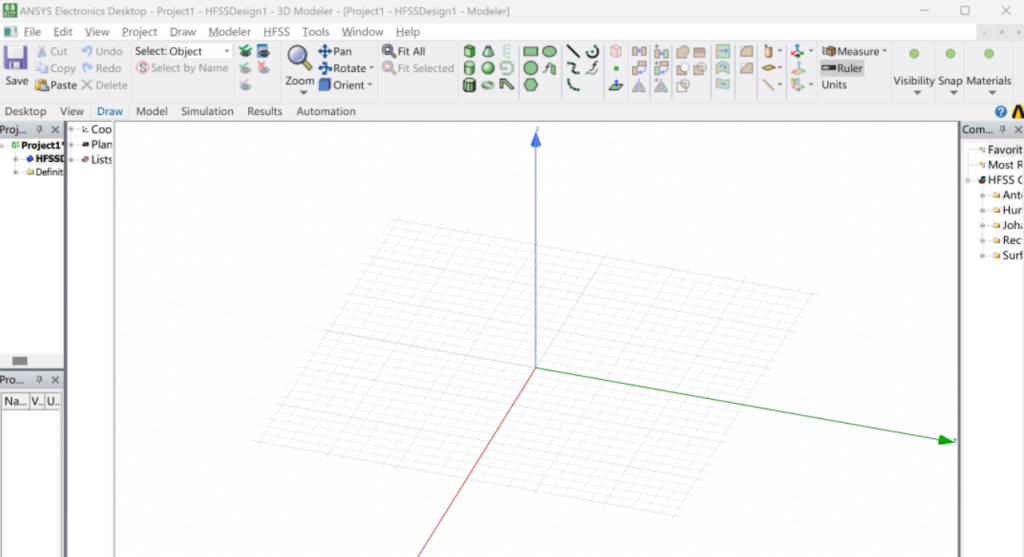Pin the Project Manager panel
Screen dimensions: 1024x557
pos(40,130)
